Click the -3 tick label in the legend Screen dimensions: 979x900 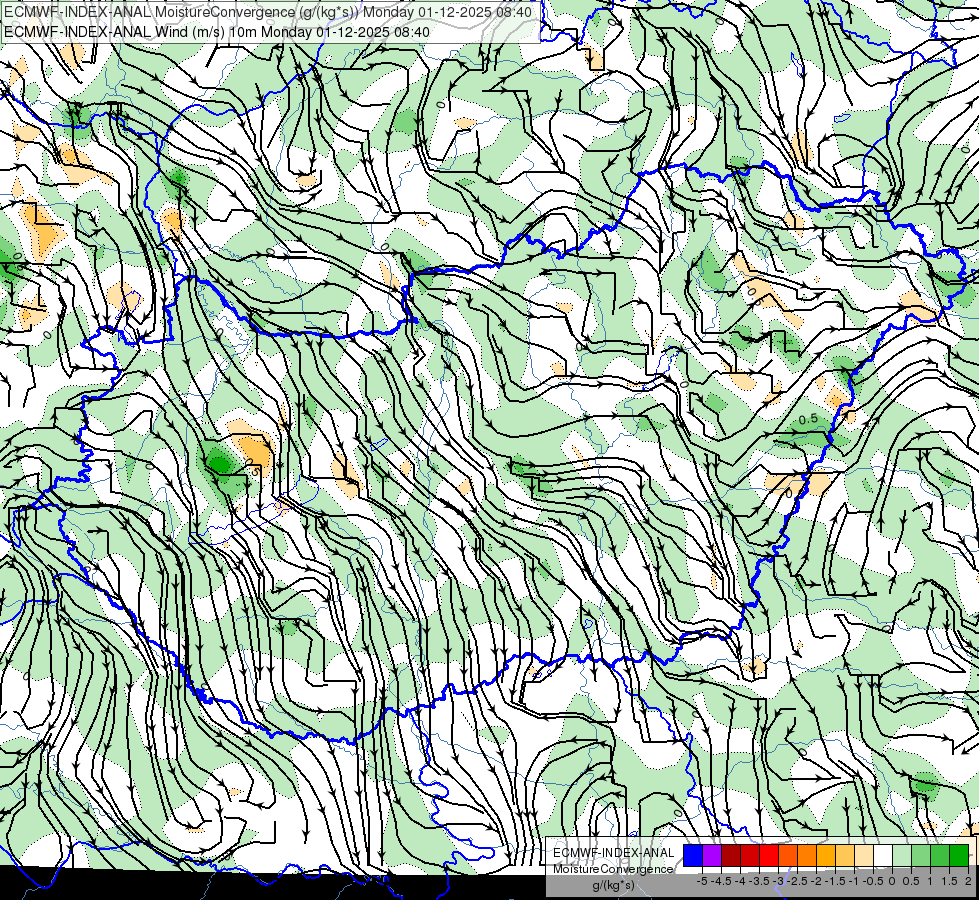778,881
